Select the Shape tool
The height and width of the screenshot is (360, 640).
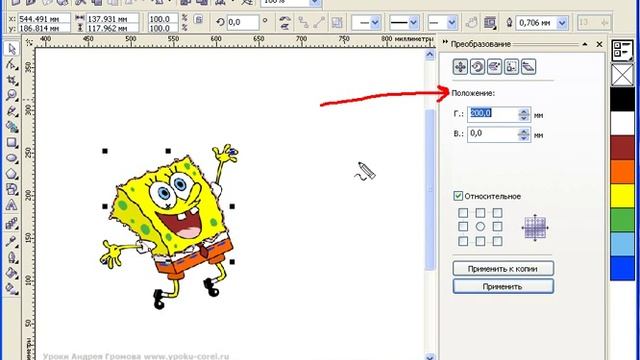pyautogui.click(x=11, y=64)
